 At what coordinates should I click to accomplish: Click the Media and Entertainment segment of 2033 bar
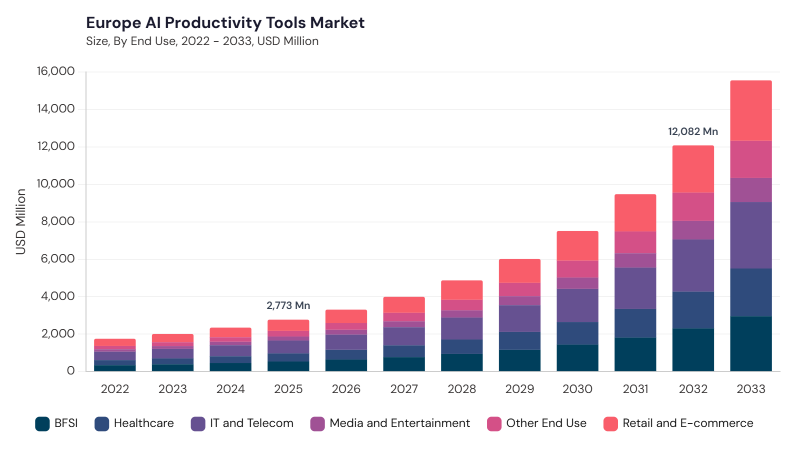751,190
